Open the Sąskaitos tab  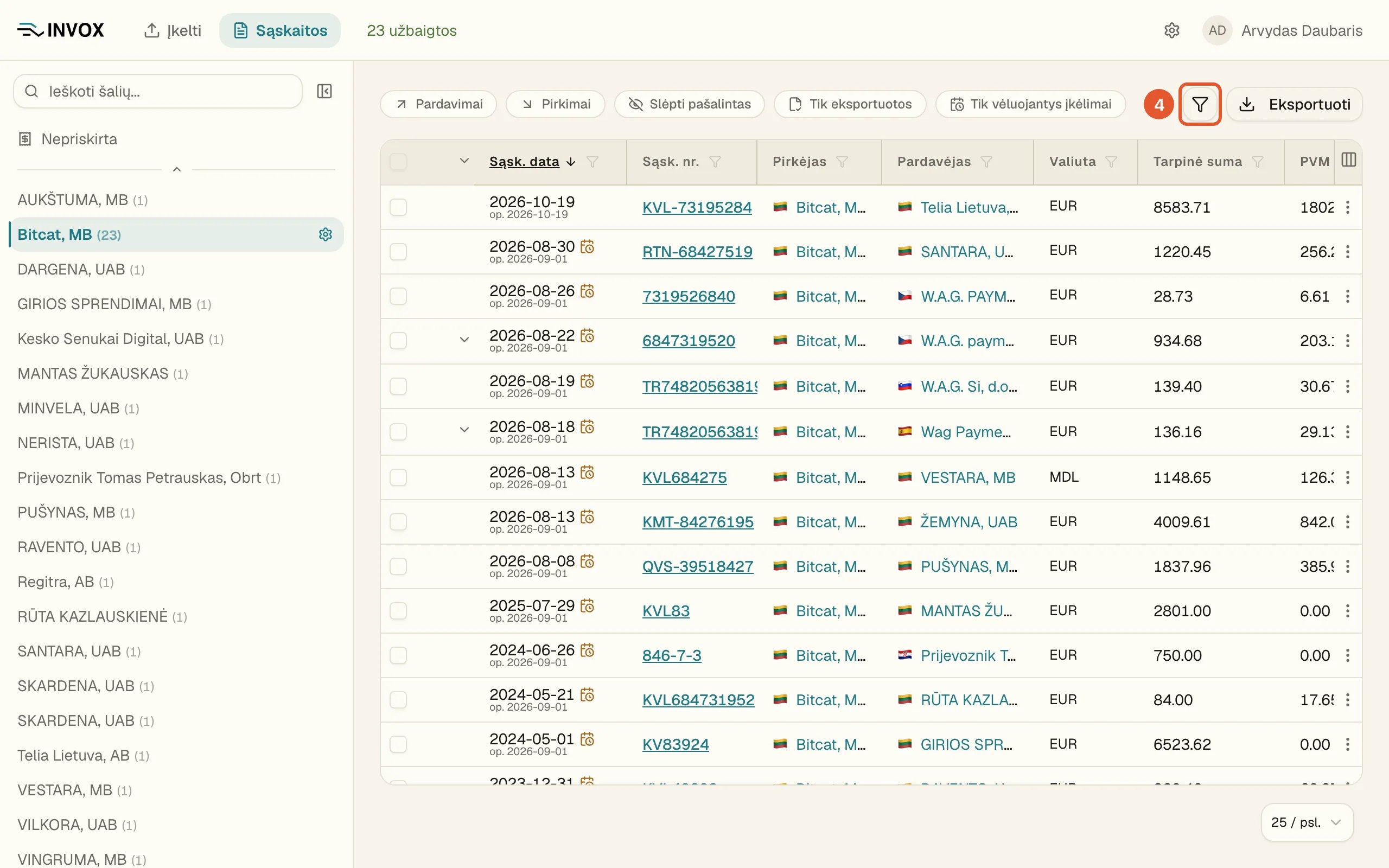click(x=280, y=30)
